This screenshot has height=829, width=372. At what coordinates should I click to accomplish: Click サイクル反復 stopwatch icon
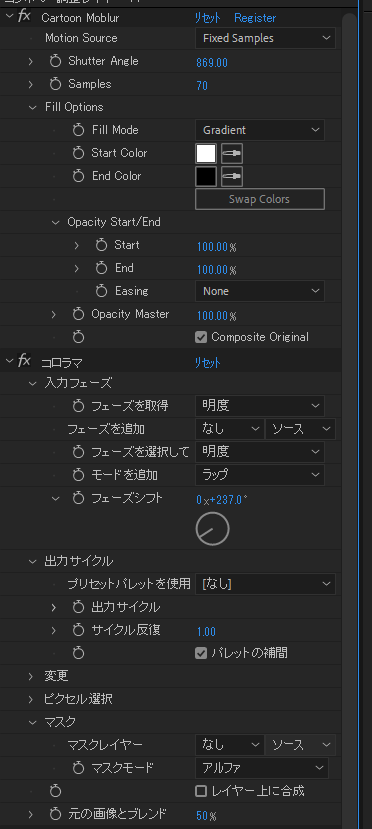[78, 630]
